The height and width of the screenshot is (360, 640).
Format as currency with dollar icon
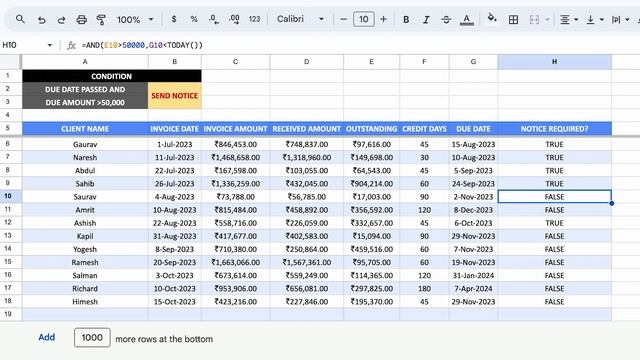[x=174, y=19]
